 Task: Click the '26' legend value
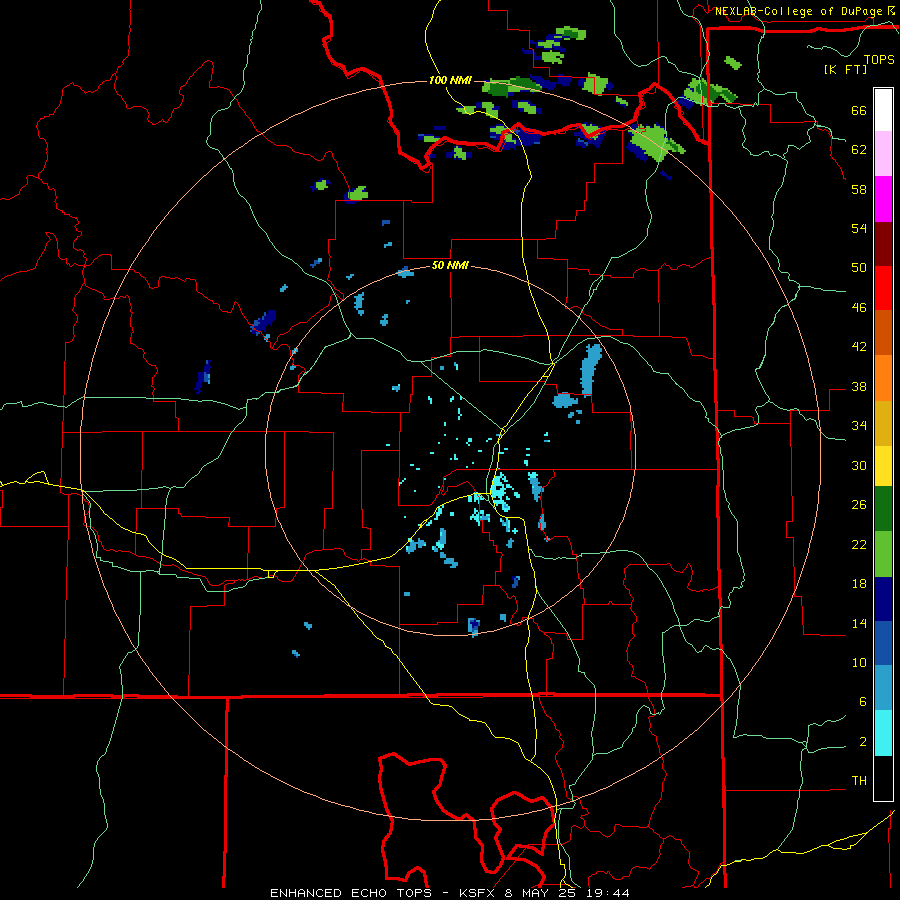(x=859, y=505)
